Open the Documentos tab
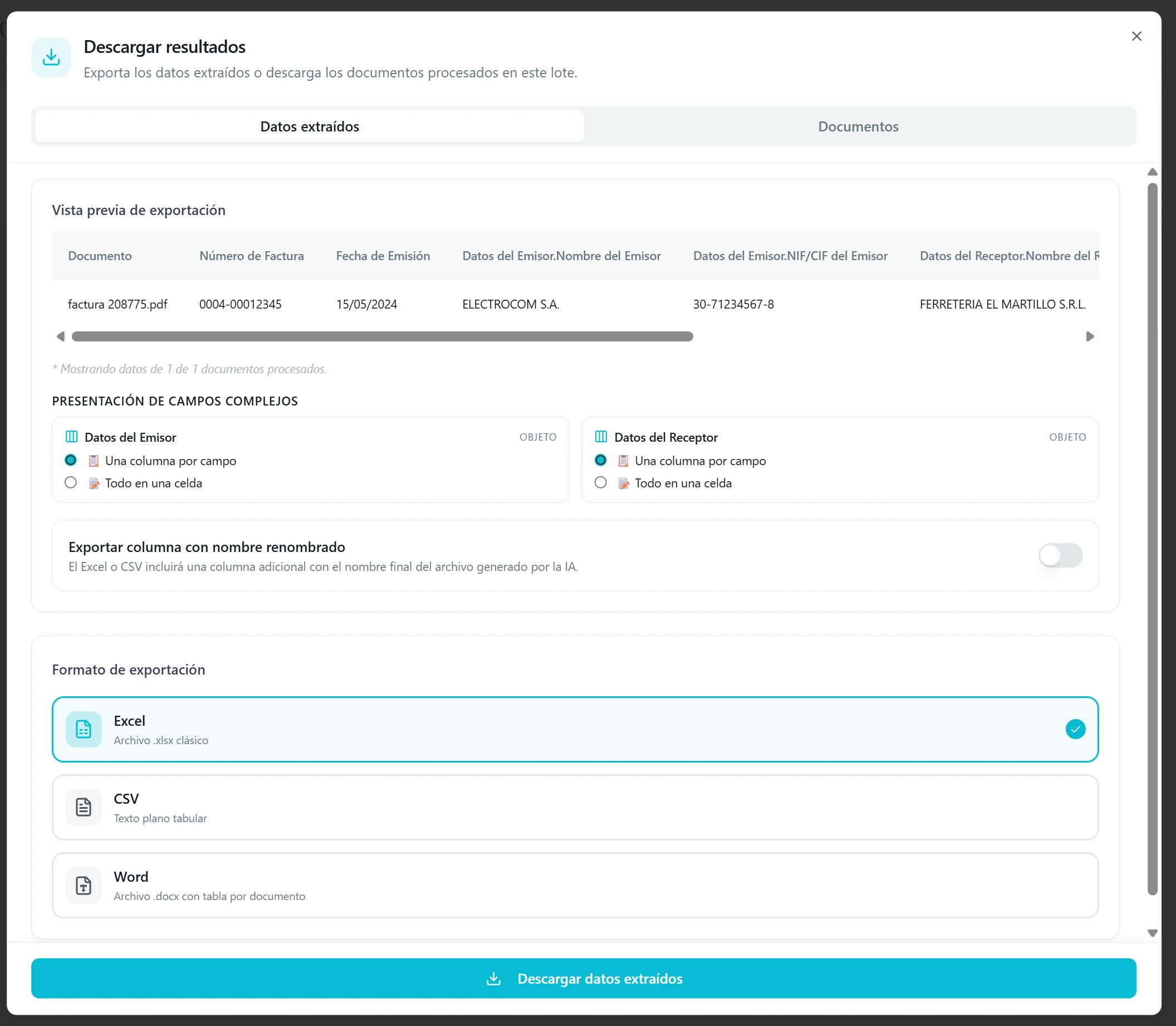 pos(858,126)
